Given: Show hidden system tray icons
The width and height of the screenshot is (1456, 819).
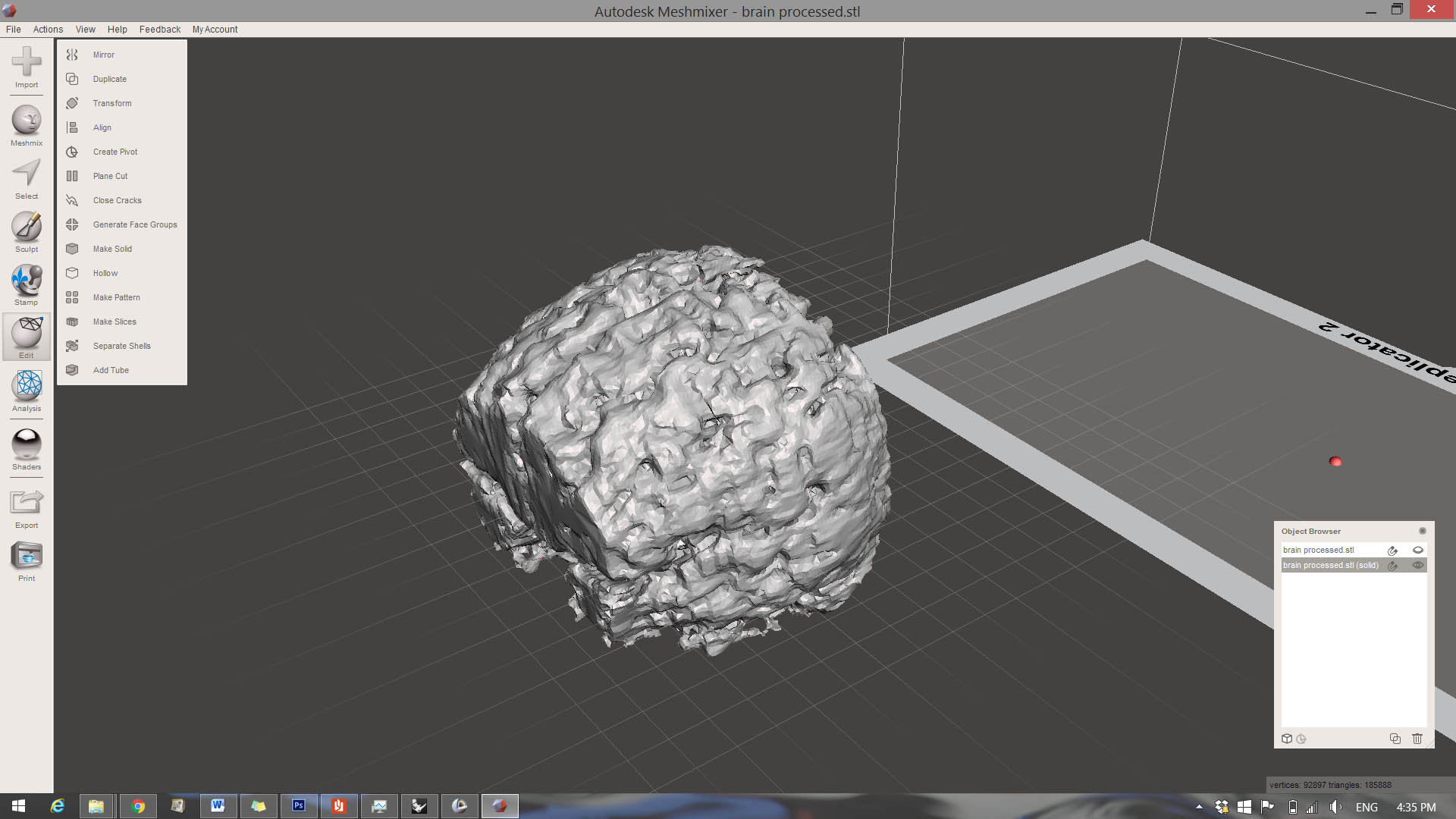Looking at the screenshot, I should pos(1199,807).
